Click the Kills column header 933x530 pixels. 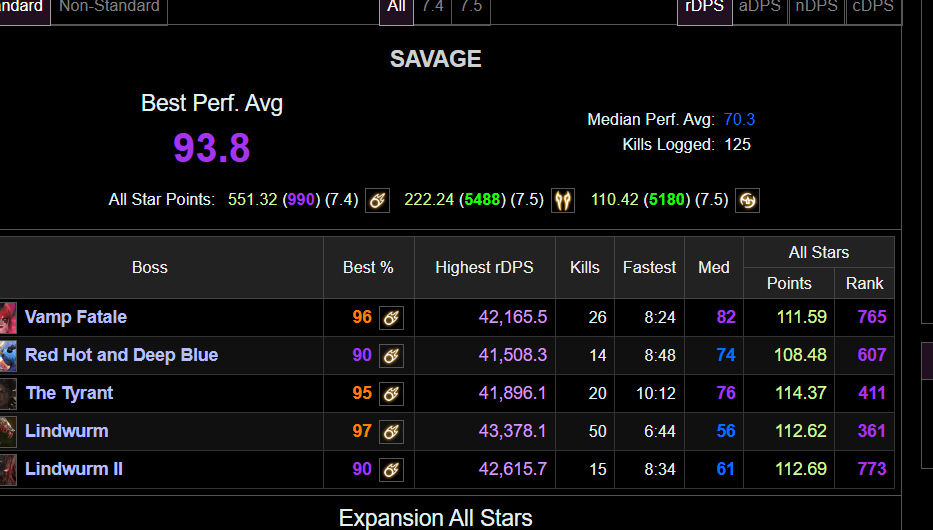click(x=585, y=268)
